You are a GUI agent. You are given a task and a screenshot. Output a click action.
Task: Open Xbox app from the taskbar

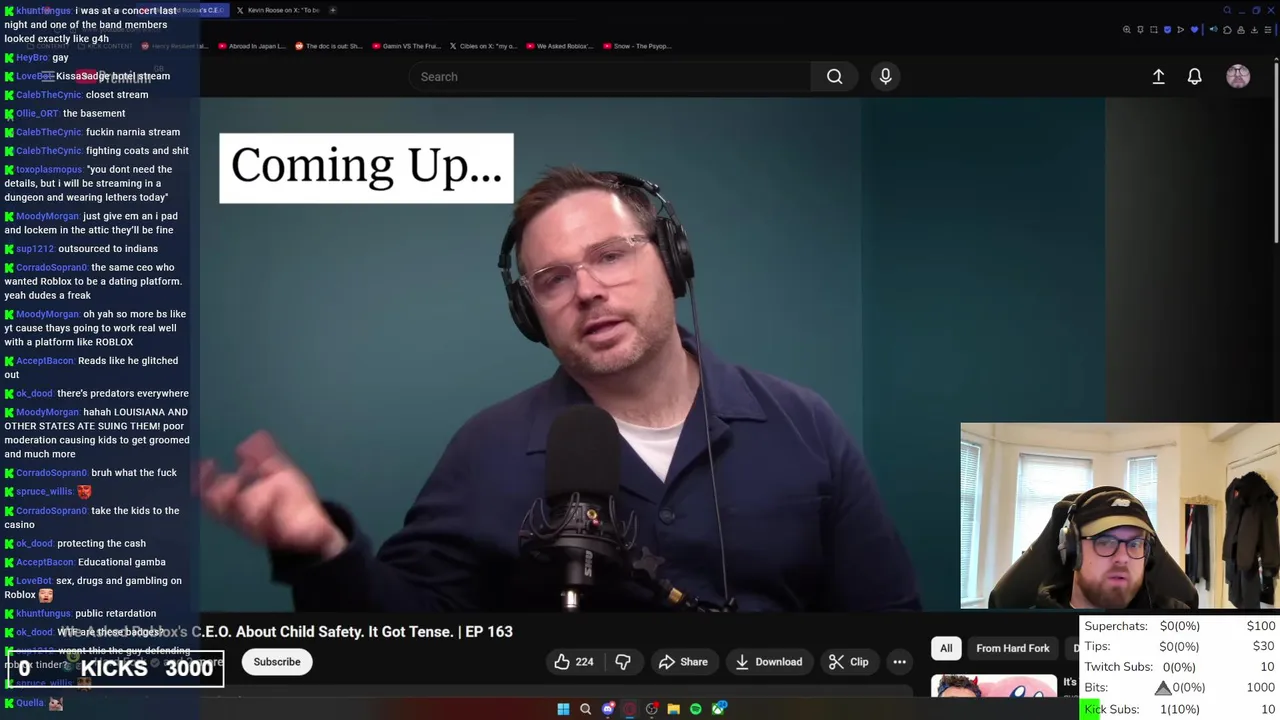[718, 709]
